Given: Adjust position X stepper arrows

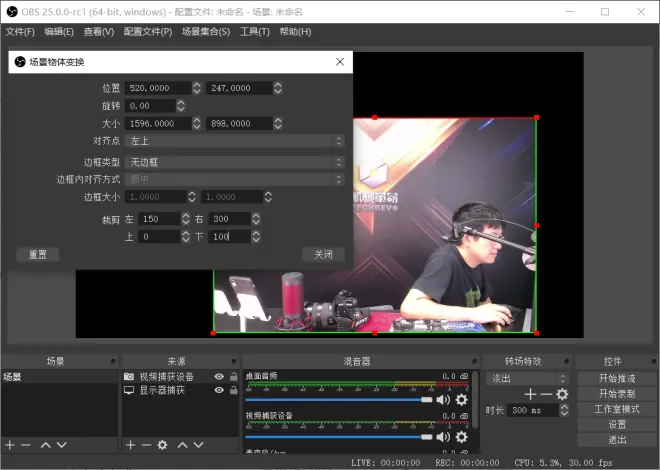Looking at the screenshot, I should click(197, 88).
